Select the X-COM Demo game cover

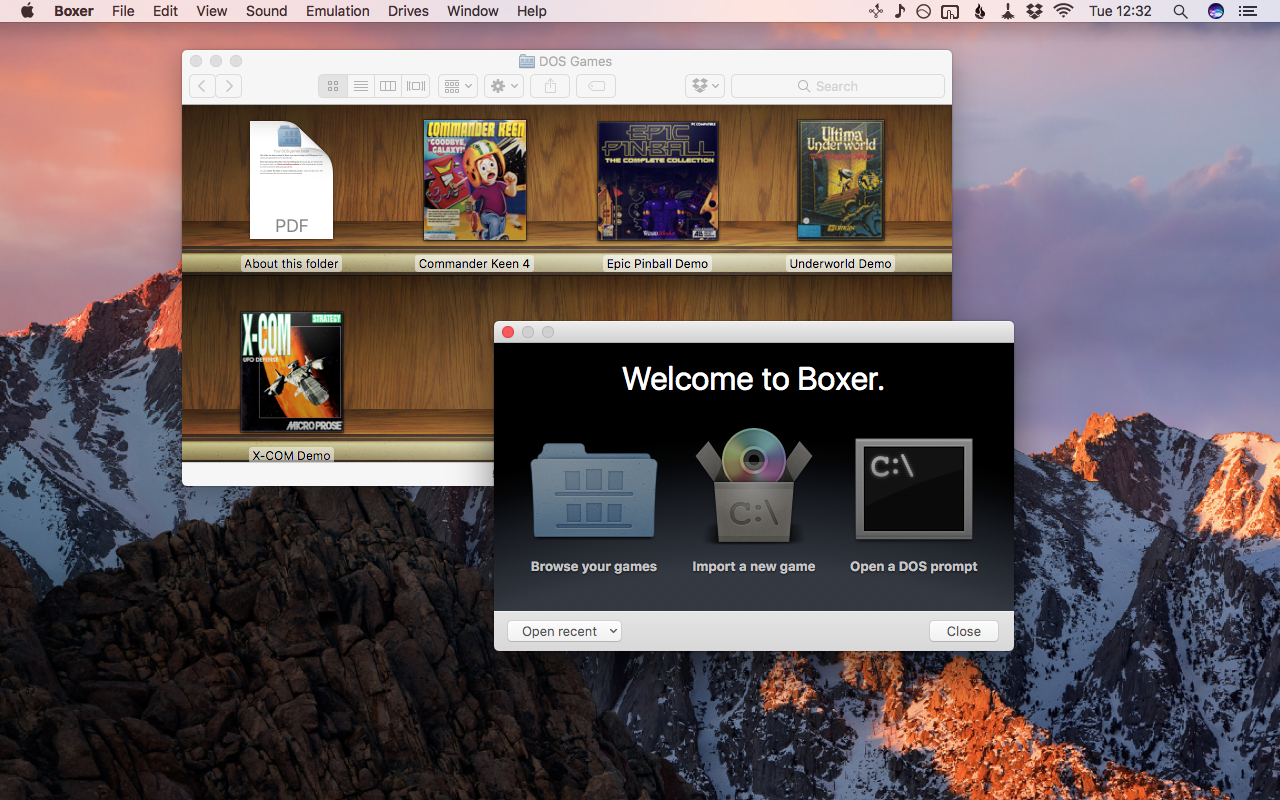coord(292,372)
